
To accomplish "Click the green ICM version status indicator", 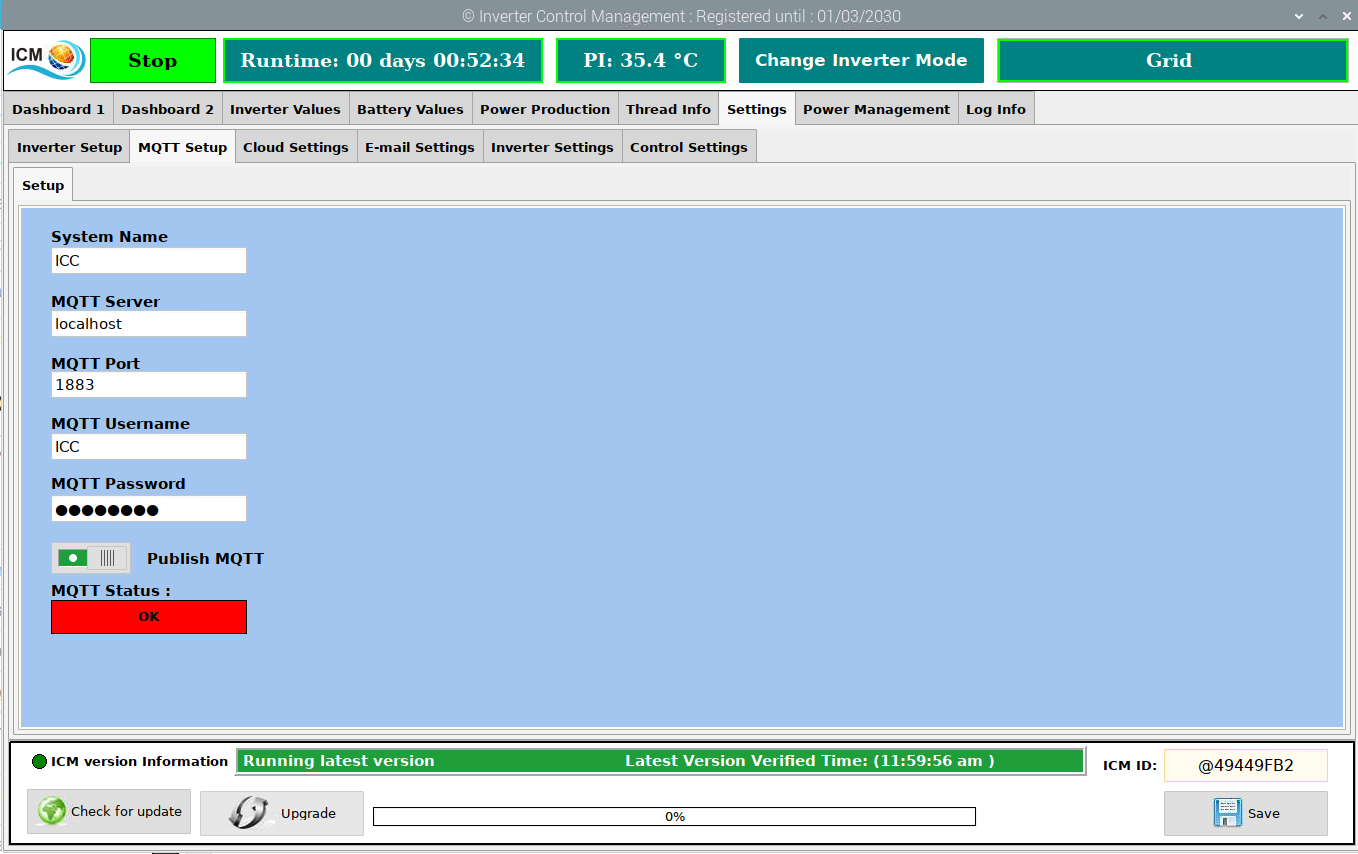I will [40, 762].
